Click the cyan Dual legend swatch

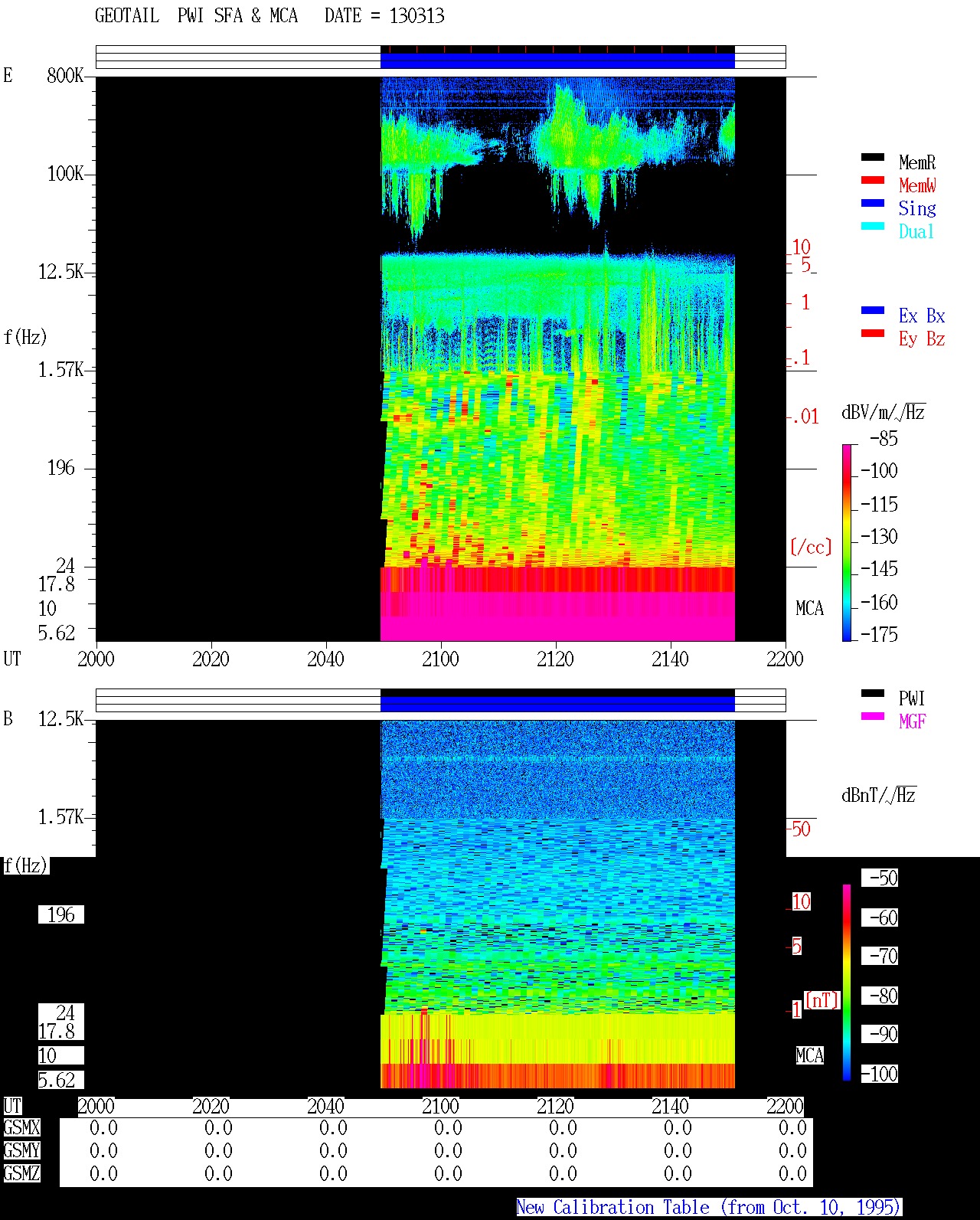point(873,226)
